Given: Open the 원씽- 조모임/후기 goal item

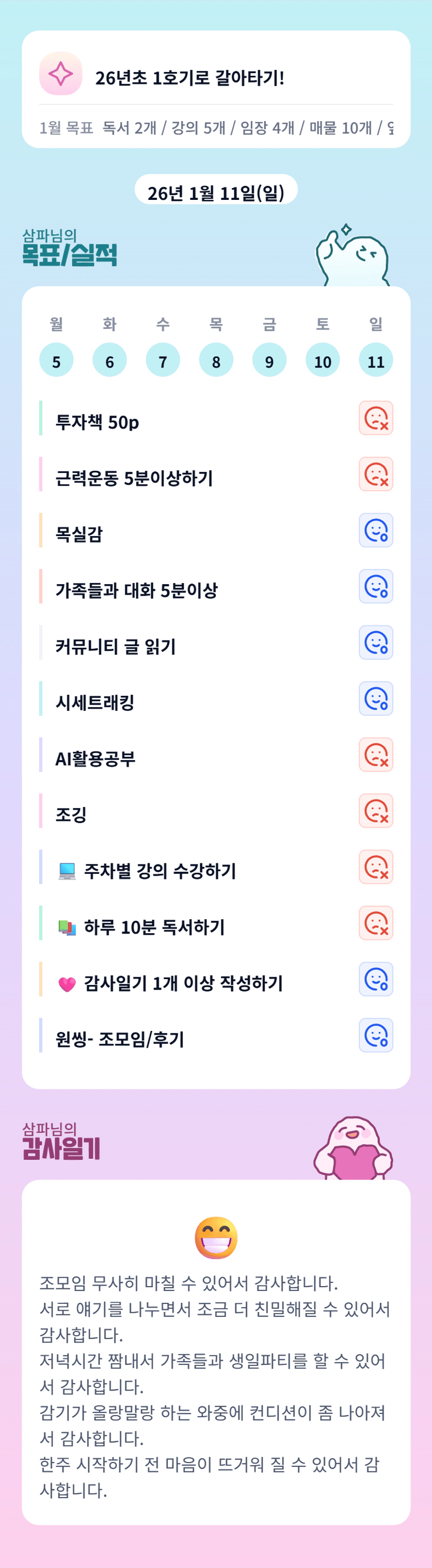Looking at the screenshot, I should (120, 1039).
